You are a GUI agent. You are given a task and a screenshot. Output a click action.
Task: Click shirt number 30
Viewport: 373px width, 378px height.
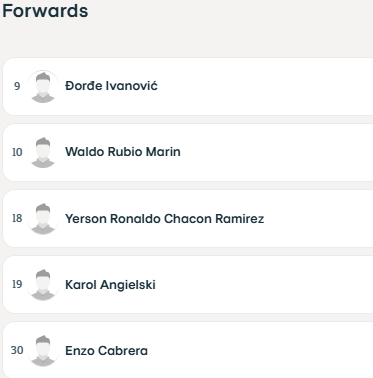[17, 350]
